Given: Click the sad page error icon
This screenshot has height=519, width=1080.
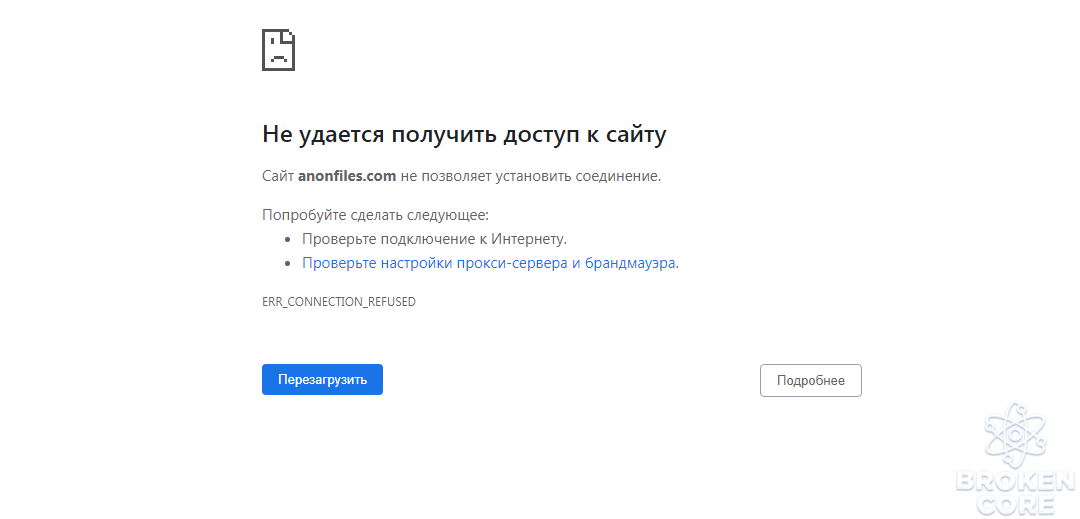Looking at the screenshot, I should [x=278, y=50].
